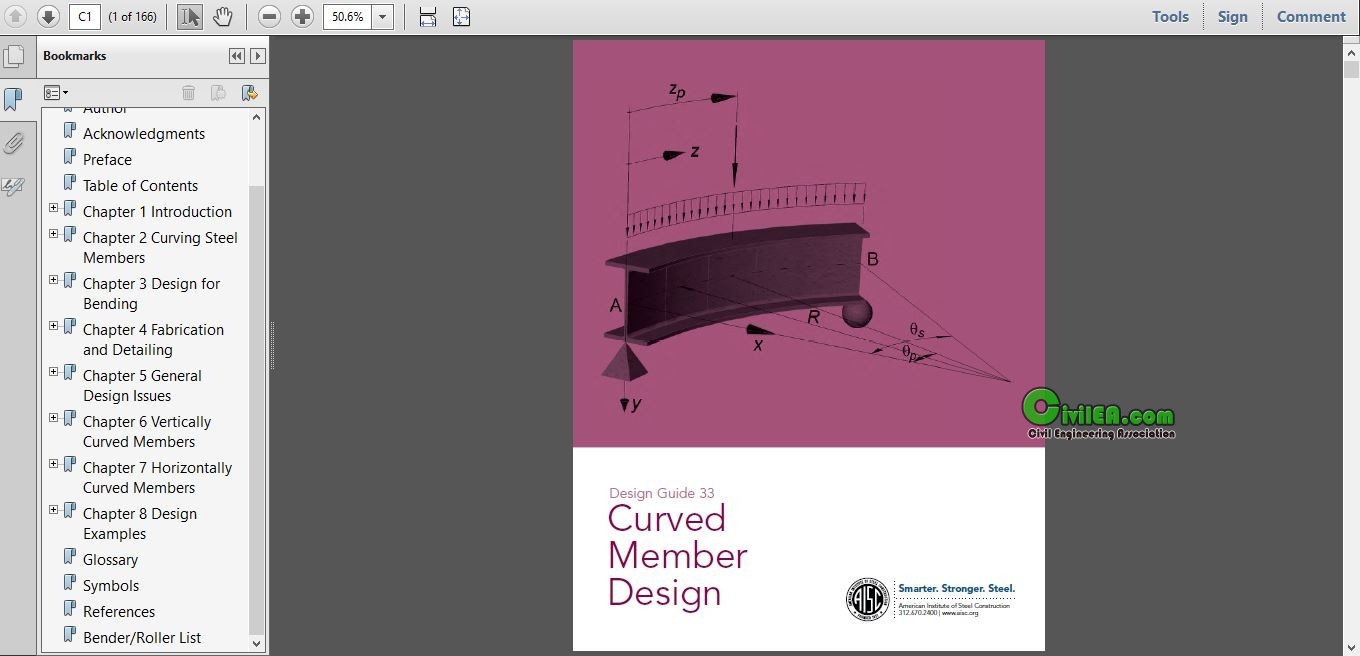Expand Chapter 5 General Design Issues

[54, 372]
